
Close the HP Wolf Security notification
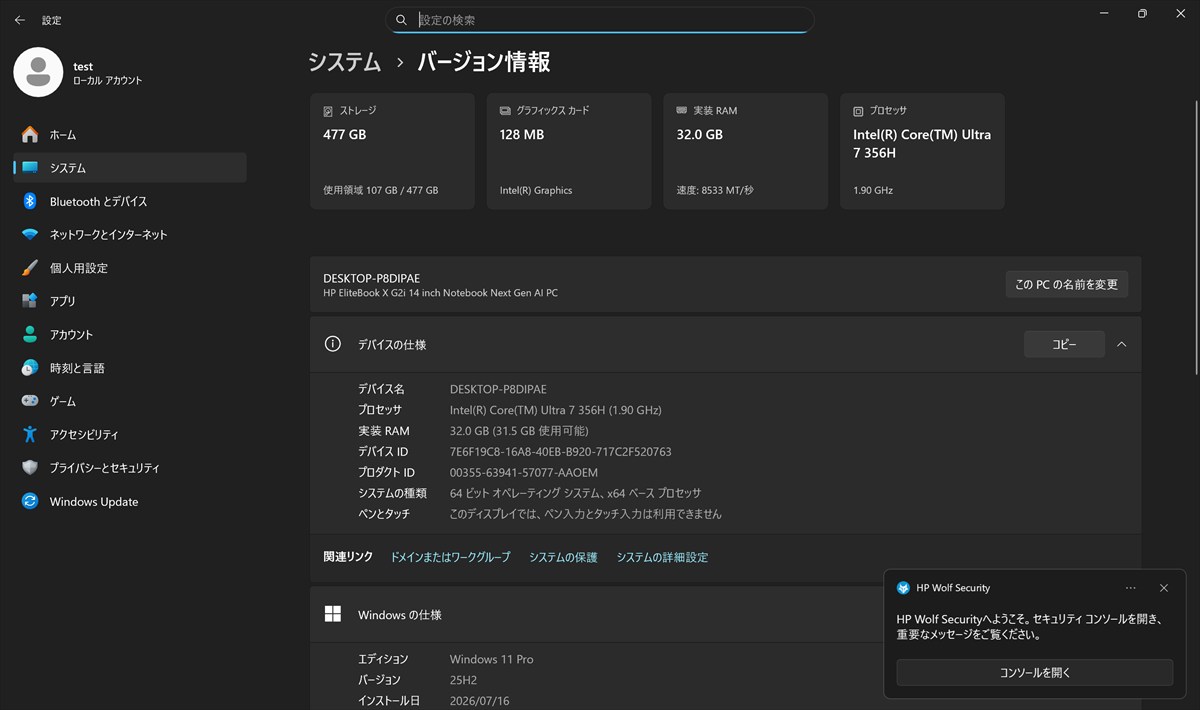tap(1163, 588)
